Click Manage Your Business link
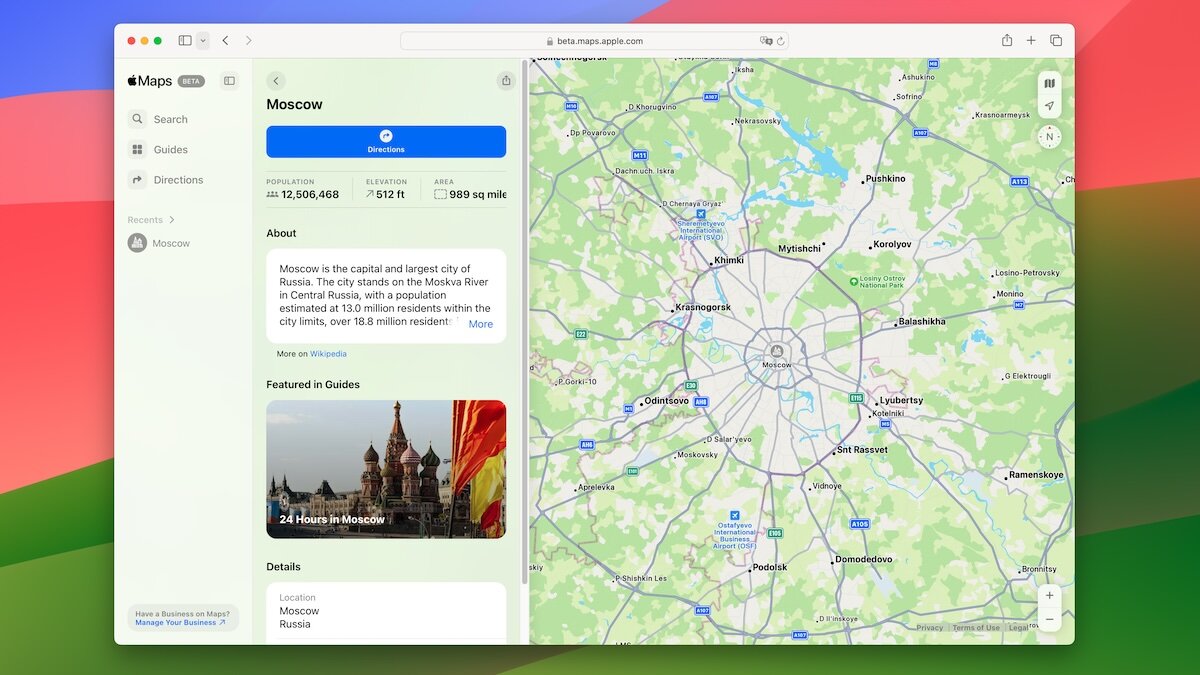This screenshot has height=675, width=1200. click(x=180, y=623)
